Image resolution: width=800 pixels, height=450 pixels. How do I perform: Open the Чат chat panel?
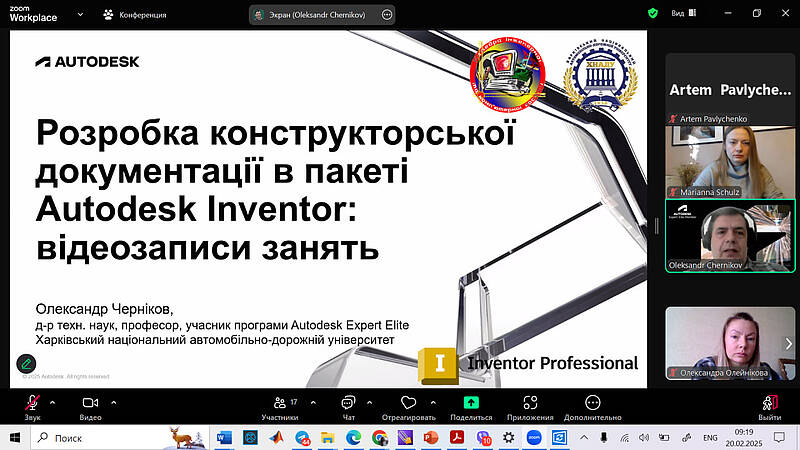point(348,408)
